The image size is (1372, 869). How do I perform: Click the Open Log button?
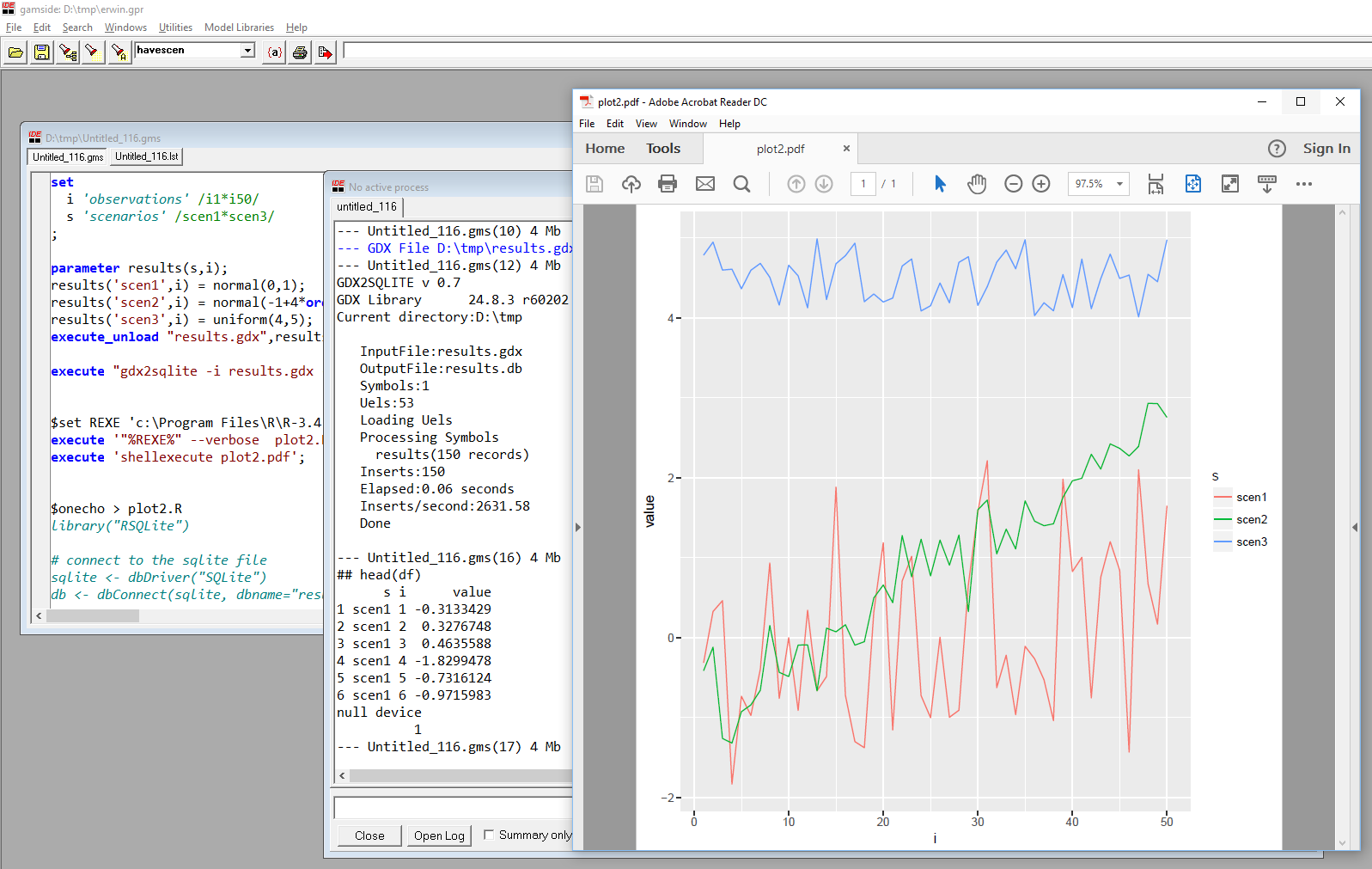(438, 835)
